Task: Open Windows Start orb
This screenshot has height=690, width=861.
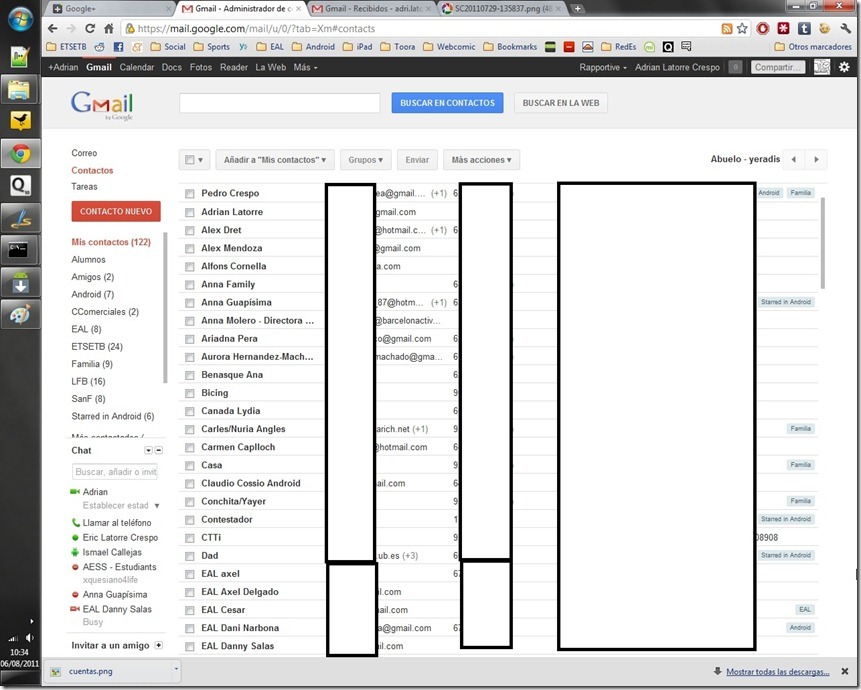Action: click(x=20, y=19)
